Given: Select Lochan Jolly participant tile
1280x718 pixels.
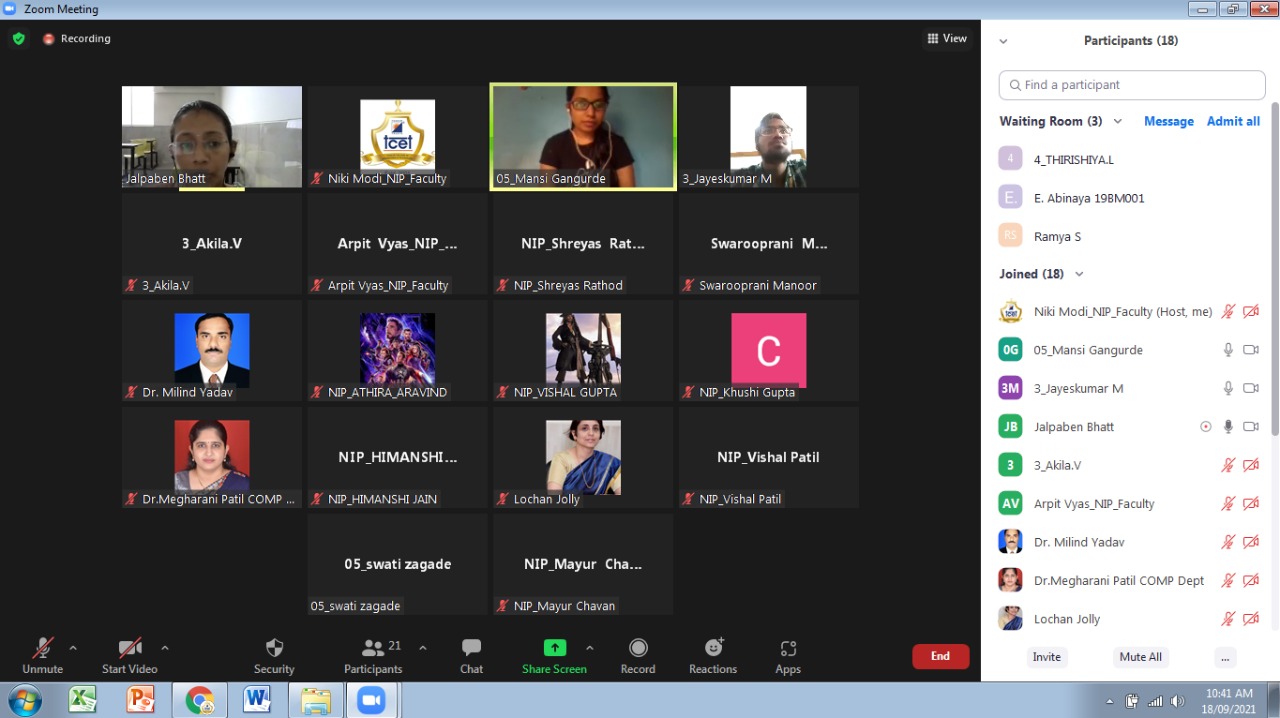Looking at the screenshot, I should (583, 458).
